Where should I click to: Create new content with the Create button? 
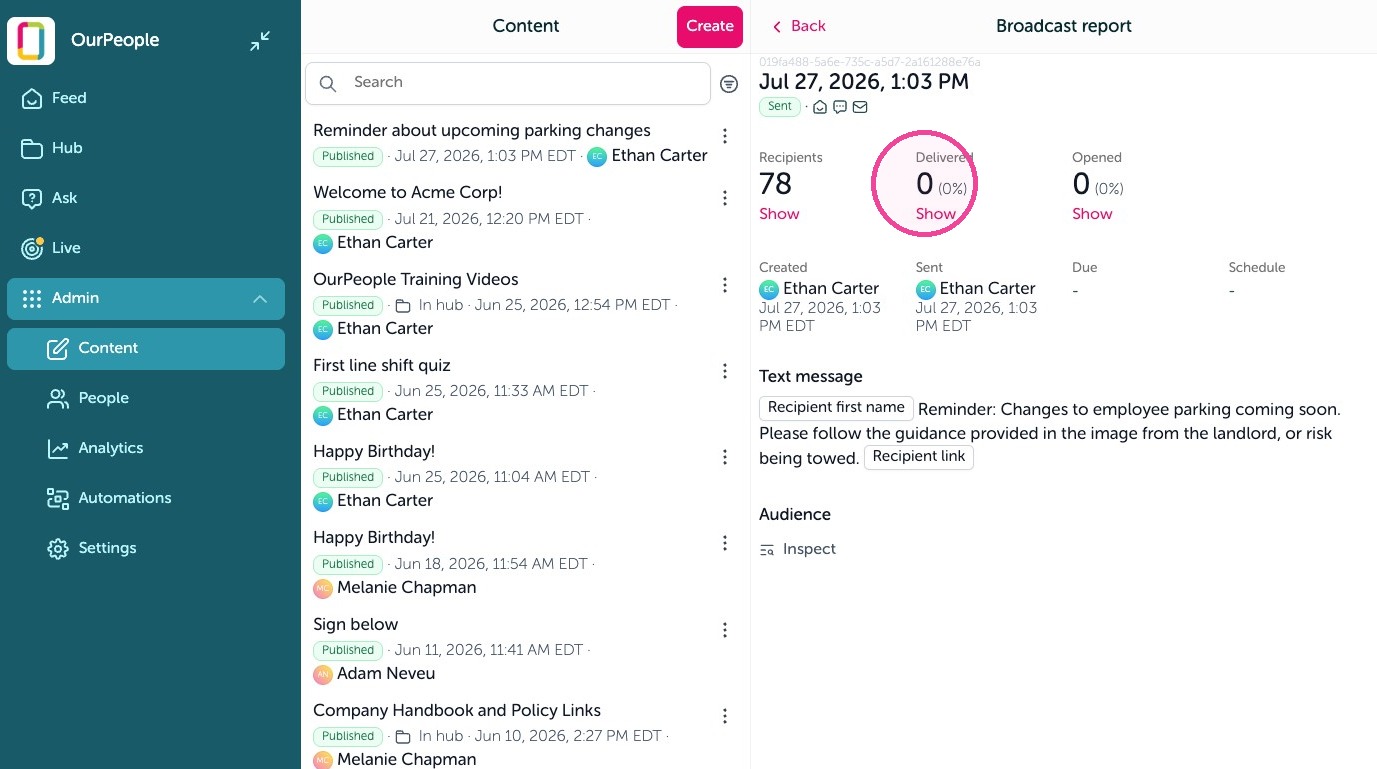tap(710, 27)
